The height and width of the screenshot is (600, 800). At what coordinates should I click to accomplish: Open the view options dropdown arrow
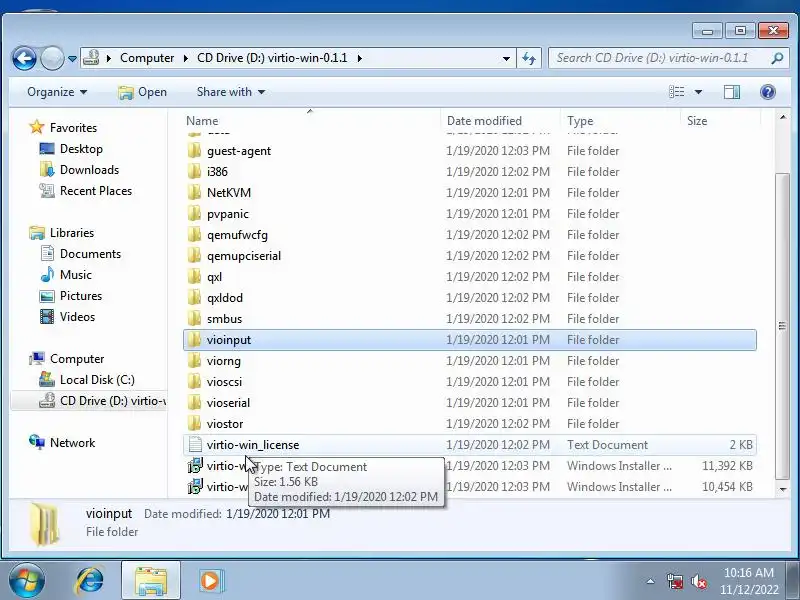(x=698, y=92)
